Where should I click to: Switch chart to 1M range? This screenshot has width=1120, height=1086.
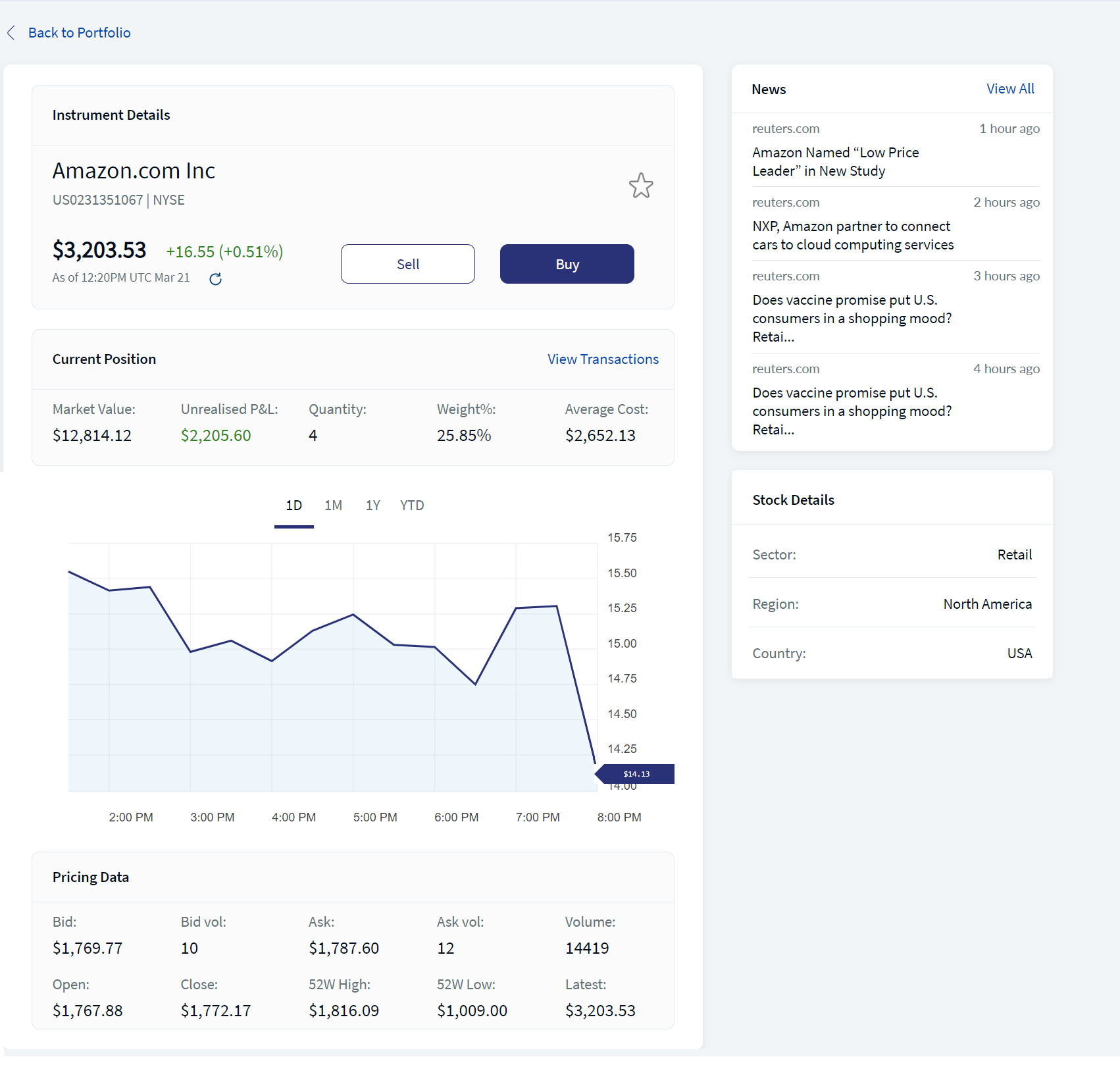pyautogui.click(x=334, y=505)
